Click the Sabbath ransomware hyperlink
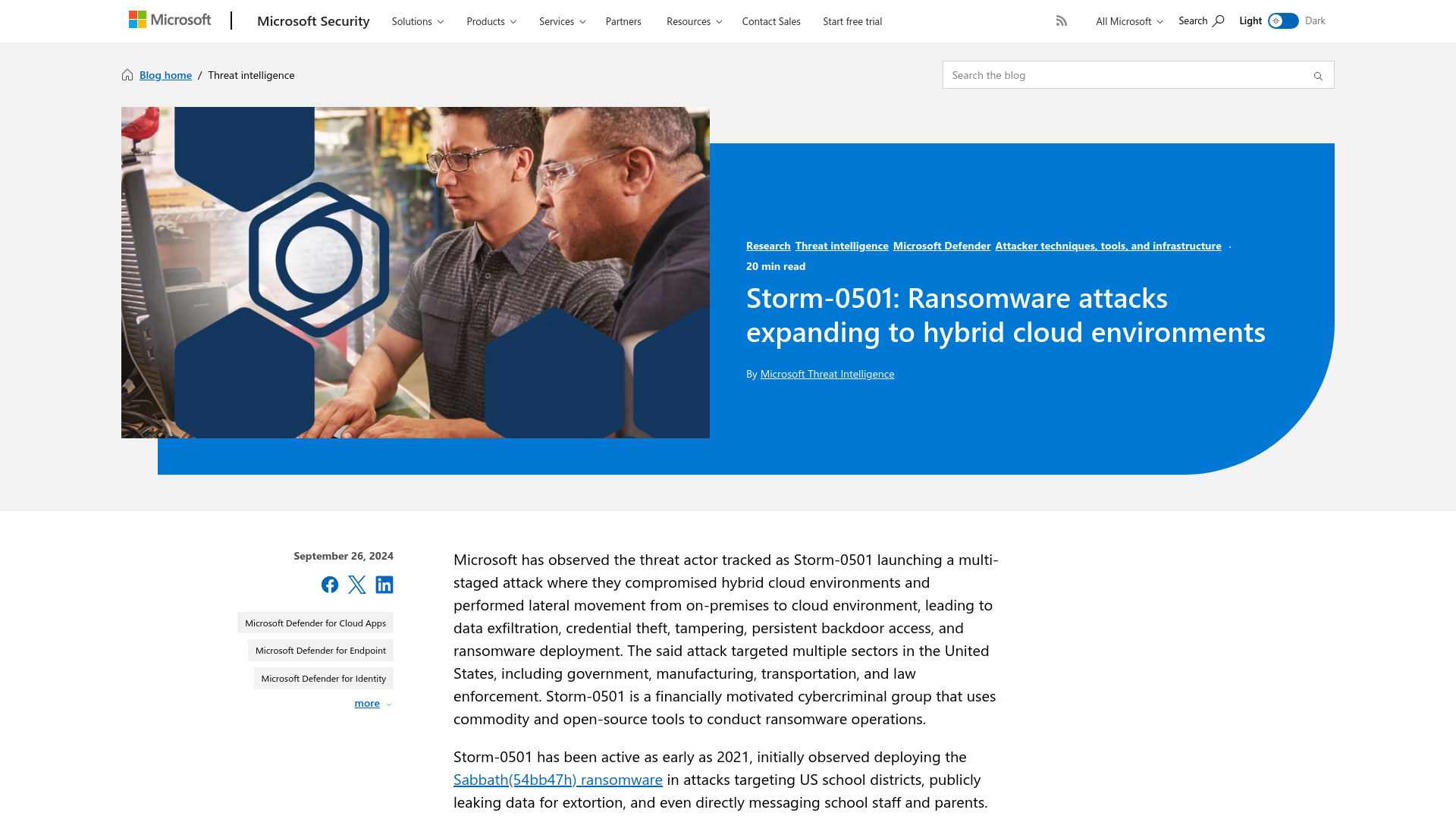The image size is (1456, 819). (558, 779)
